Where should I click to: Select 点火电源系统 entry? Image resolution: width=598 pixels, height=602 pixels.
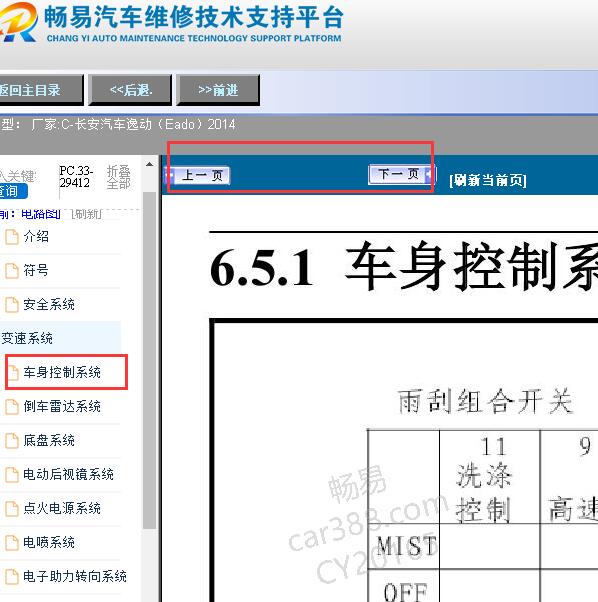click(x=62, y=508)
